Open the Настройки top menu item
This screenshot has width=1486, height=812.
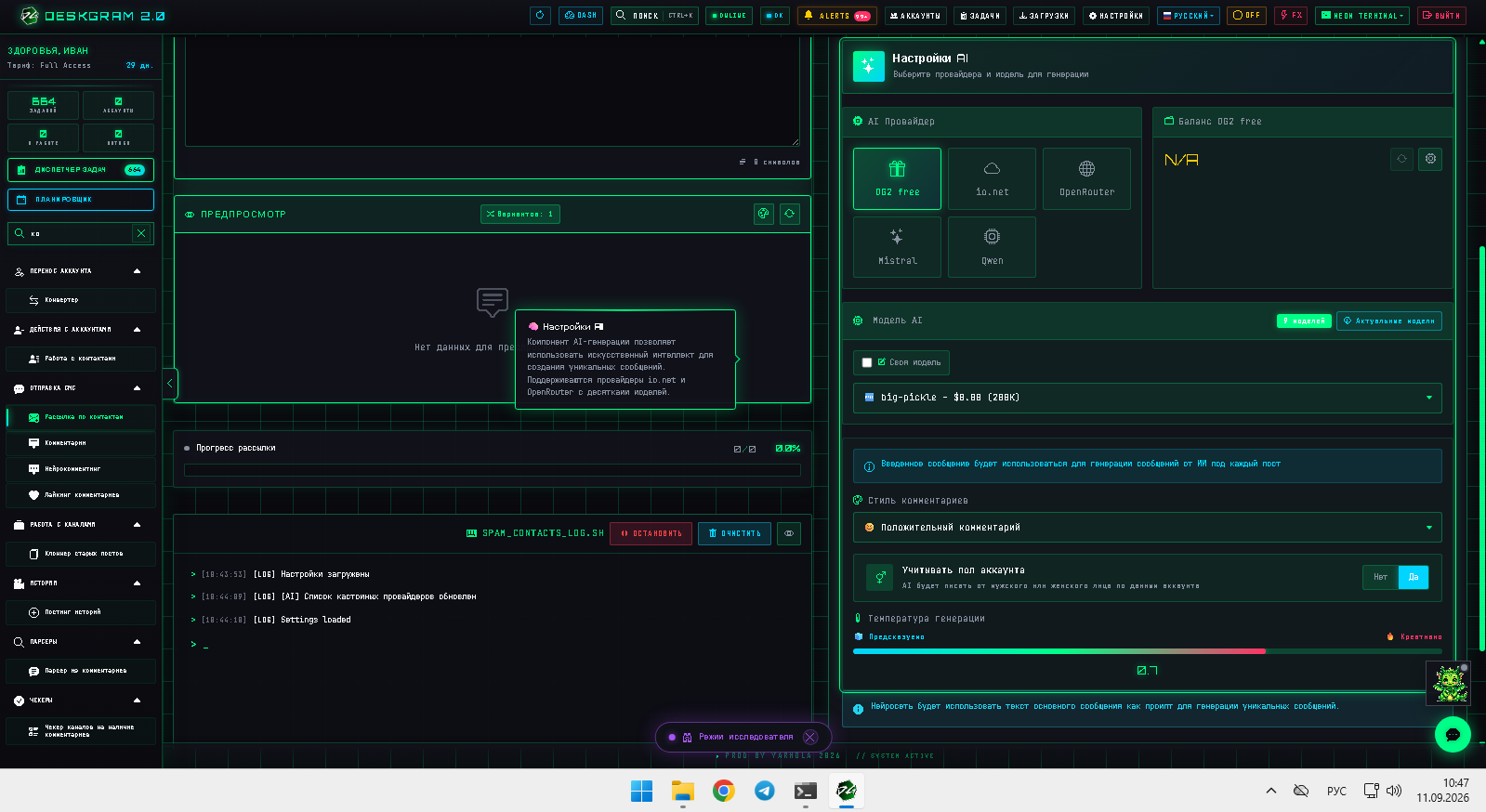(1116, 16)
